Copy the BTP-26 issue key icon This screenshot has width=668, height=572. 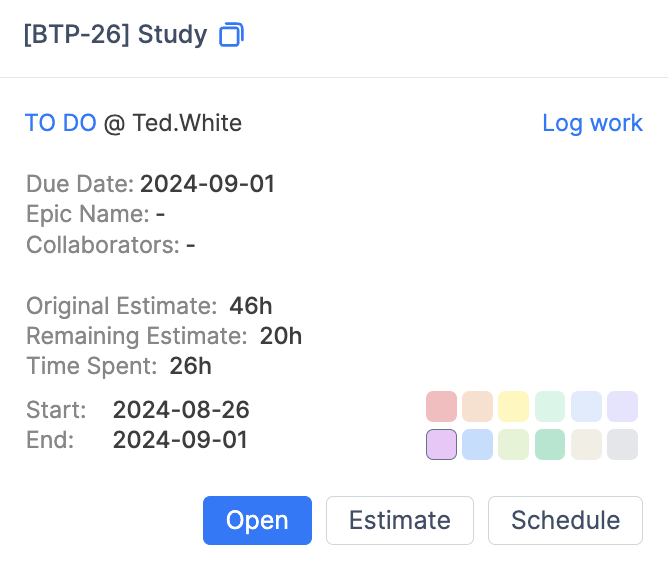[231, 35]
